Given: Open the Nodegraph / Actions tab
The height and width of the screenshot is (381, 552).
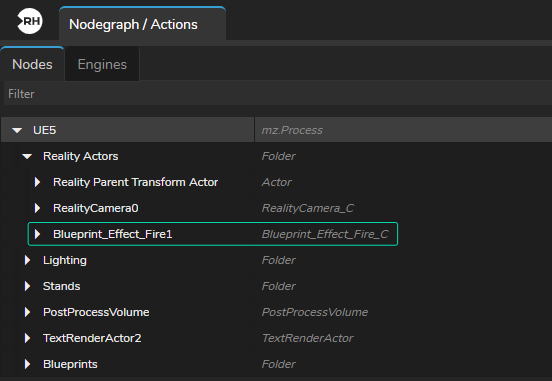Looking at the screenshot, I should click(142, 24).
